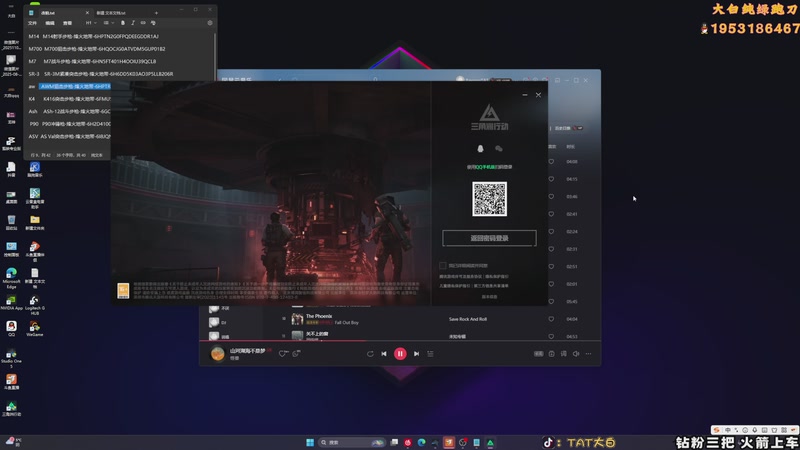Toggle the loop mode icon in music player
The width and height of the screenshot is (800, 450).
coord(370,354)
